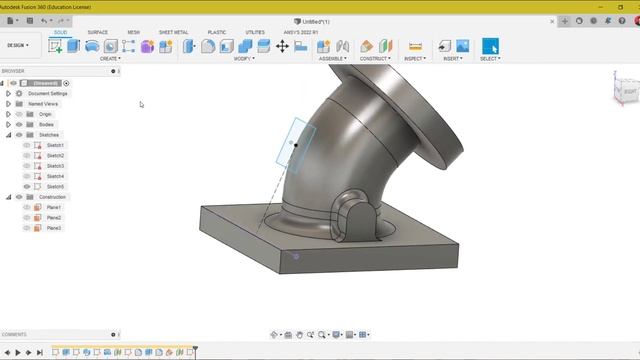Select the Combine tool

(x=245, y=46)
